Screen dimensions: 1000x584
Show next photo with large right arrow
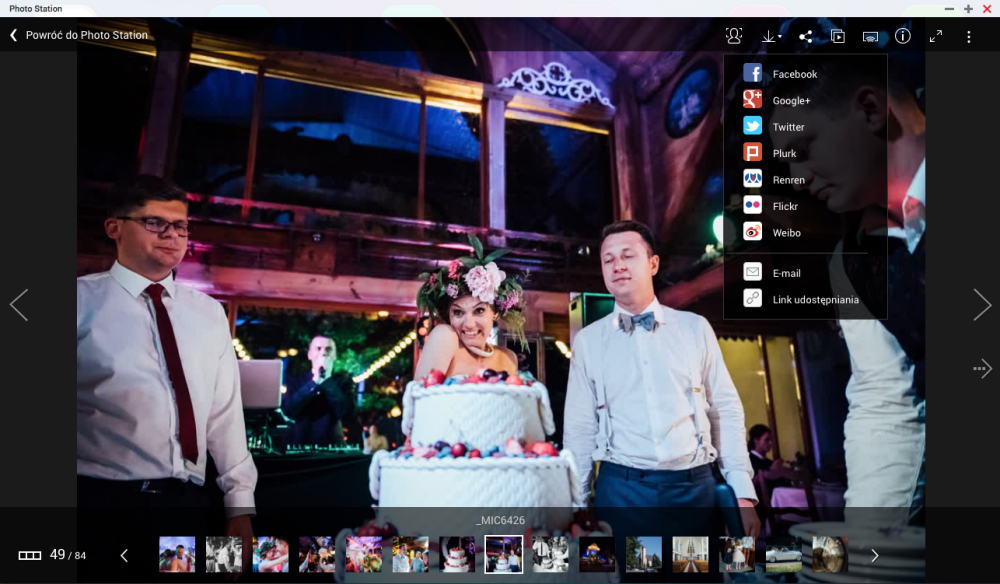982,305
